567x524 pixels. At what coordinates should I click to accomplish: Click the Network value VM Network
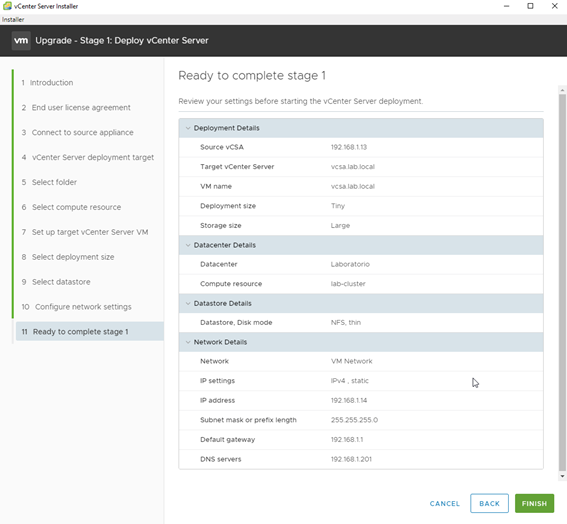click(x=351, y=361)
